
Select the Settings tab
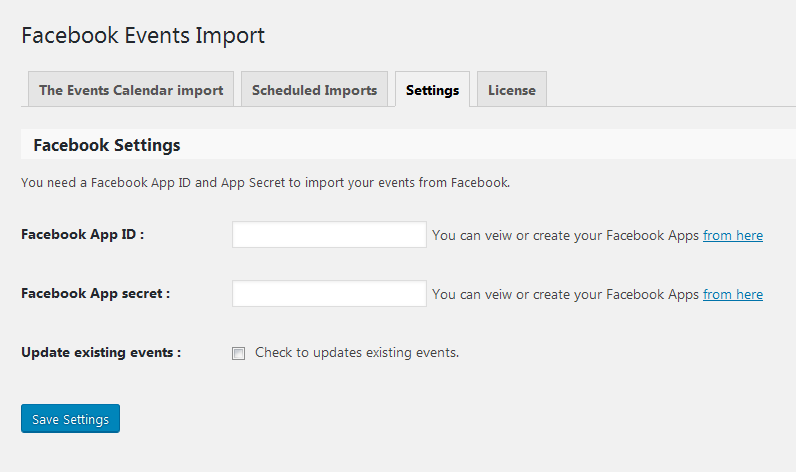click(x=432, y=90)
